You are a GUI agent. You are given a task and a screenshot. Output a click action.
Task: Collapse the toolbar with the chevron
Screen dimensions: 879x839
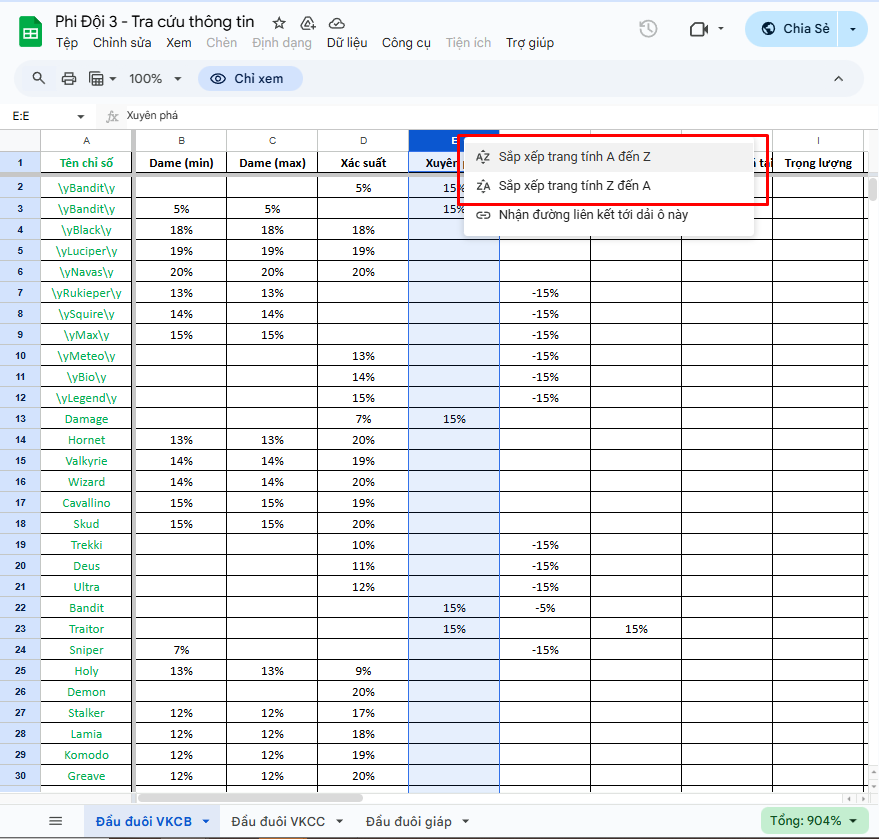pyautogui.click(x=838, y=79)
